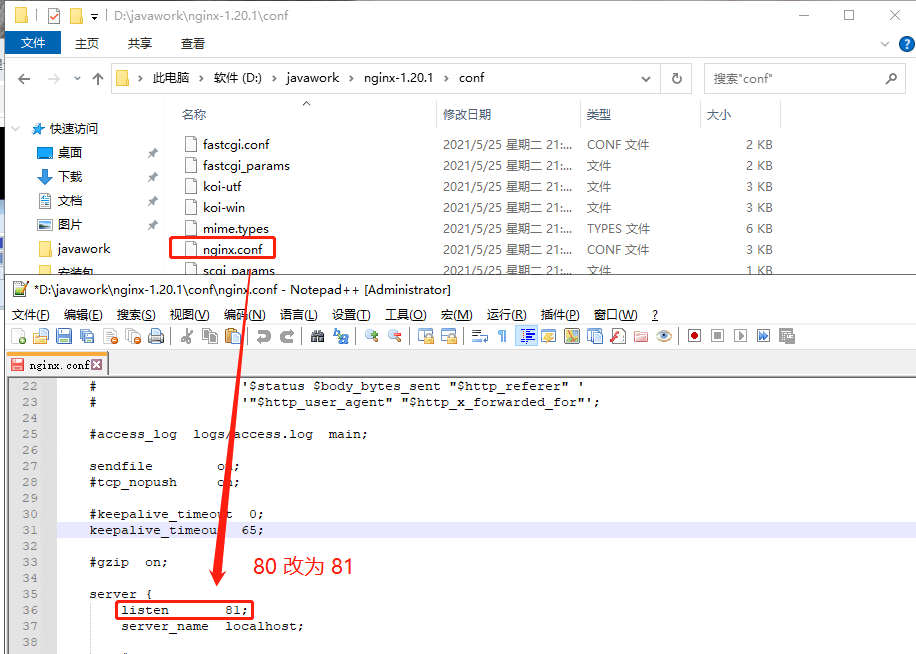Save nginx.conf with the Save icon

click(64, 336)
